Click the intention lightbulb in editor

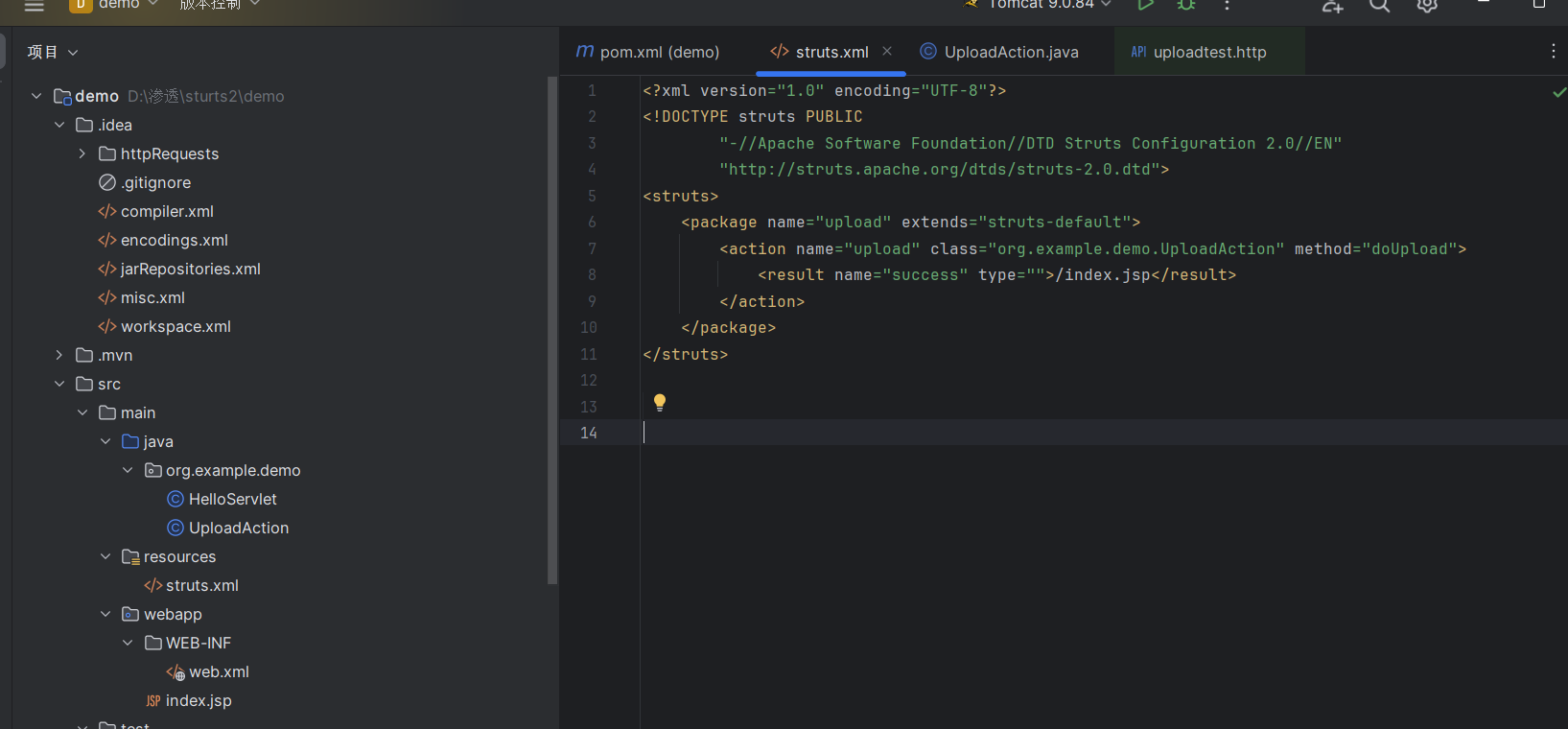click(660, 402)
